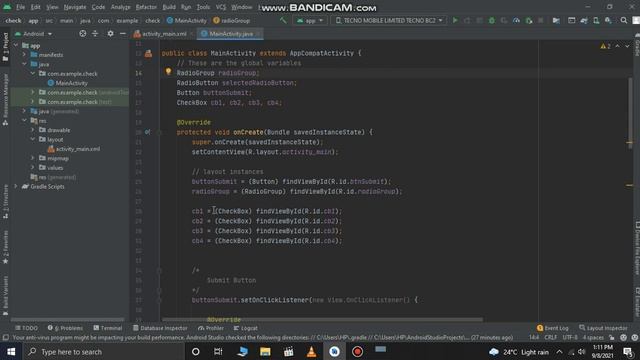Click the light bulb quick-fix icon on line 14
640x360 pixels.
pos(168,71)
